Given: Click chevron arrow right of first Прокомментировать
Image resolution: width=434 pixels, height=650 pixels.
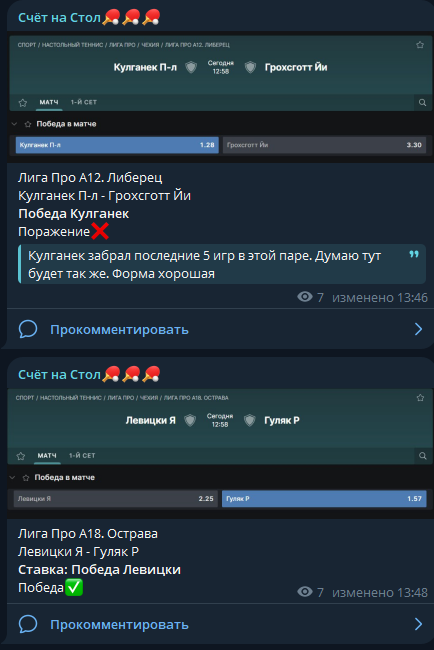Looking at the screenshot, I should coord(419,329).
